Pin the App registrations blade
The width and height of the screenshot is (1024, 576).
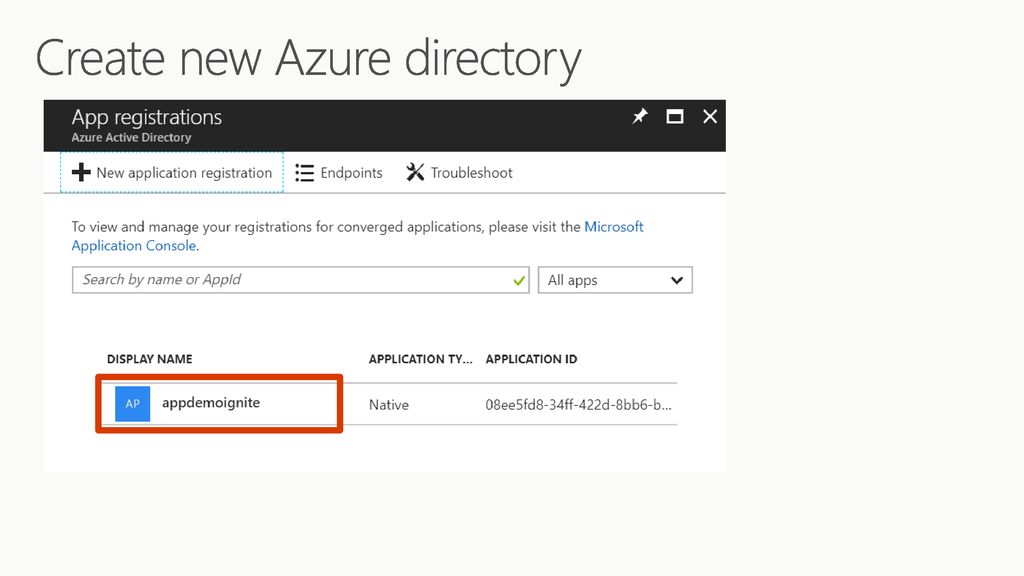[x=639, y=116]
